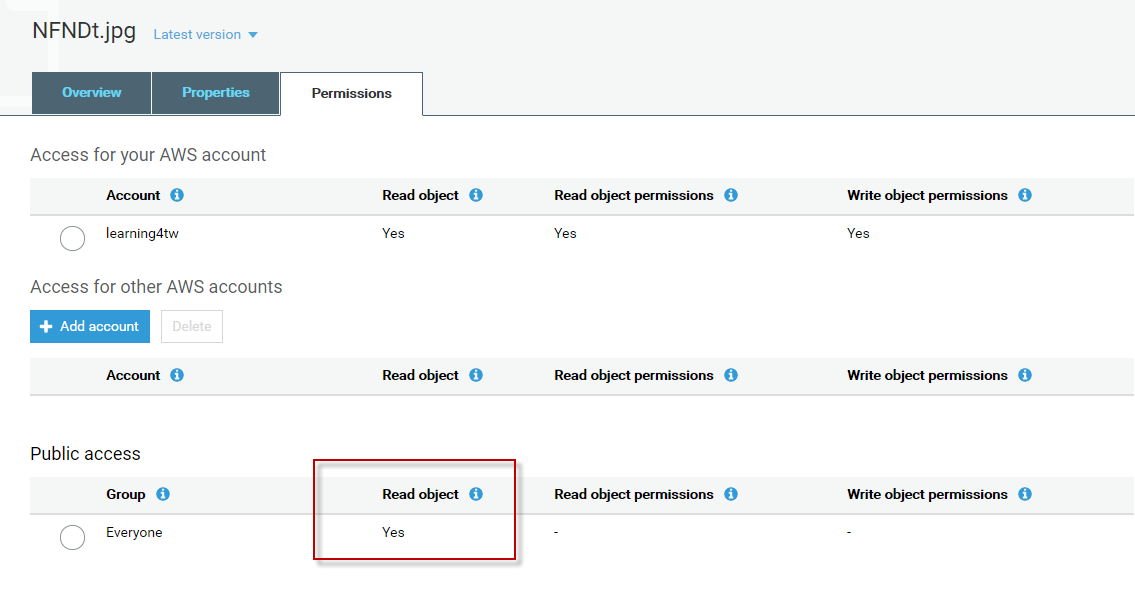This screenshot has width=1135, height=589.
Task: Click Yes under Read object for Everyone
Action: pos(394,532)
